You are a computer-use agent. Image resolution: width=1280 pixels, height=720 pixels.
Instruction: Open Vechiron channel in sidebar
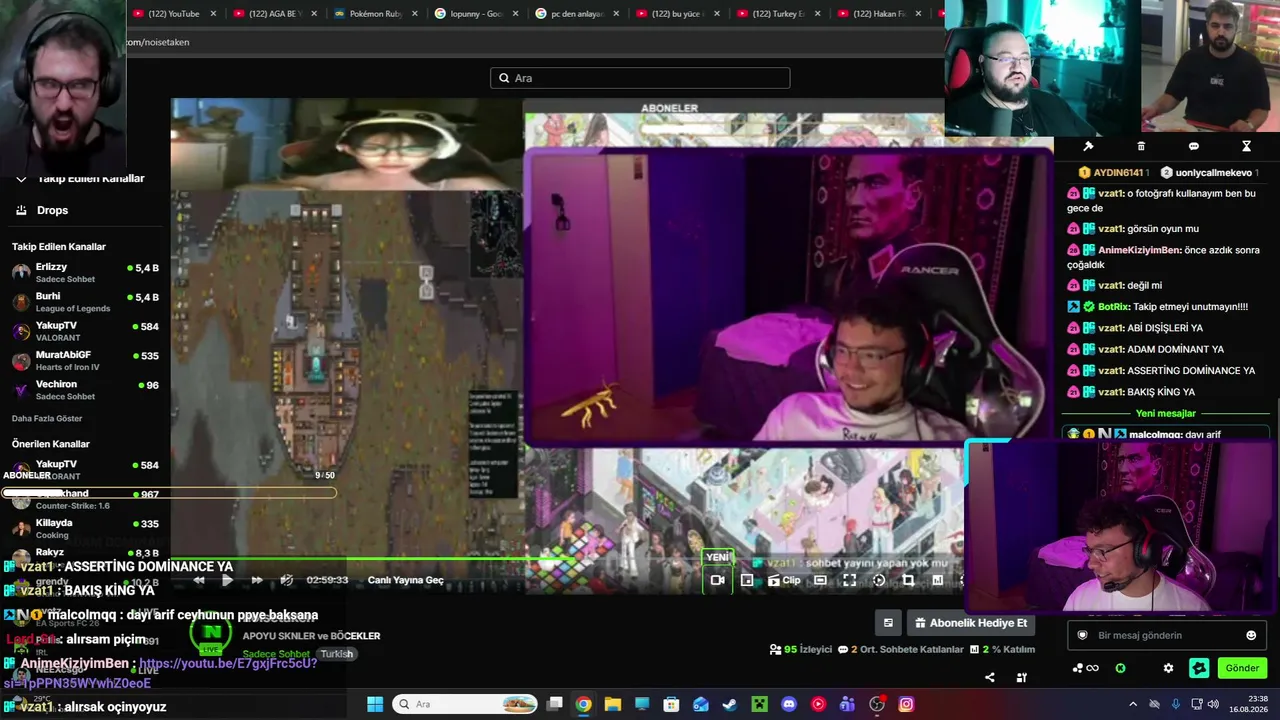(x=85, y=389)
